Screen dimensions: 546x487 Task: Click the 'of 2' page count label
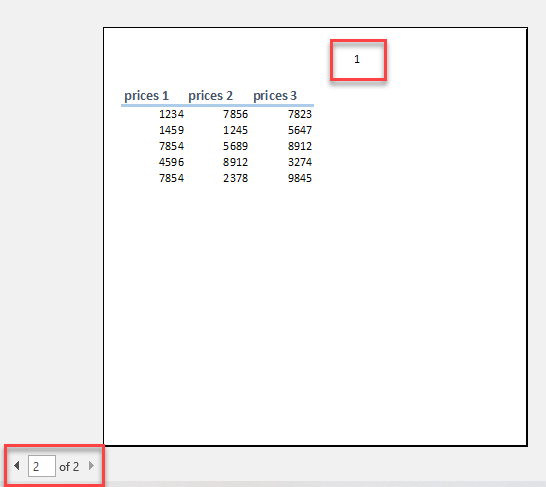pos(69,466)
